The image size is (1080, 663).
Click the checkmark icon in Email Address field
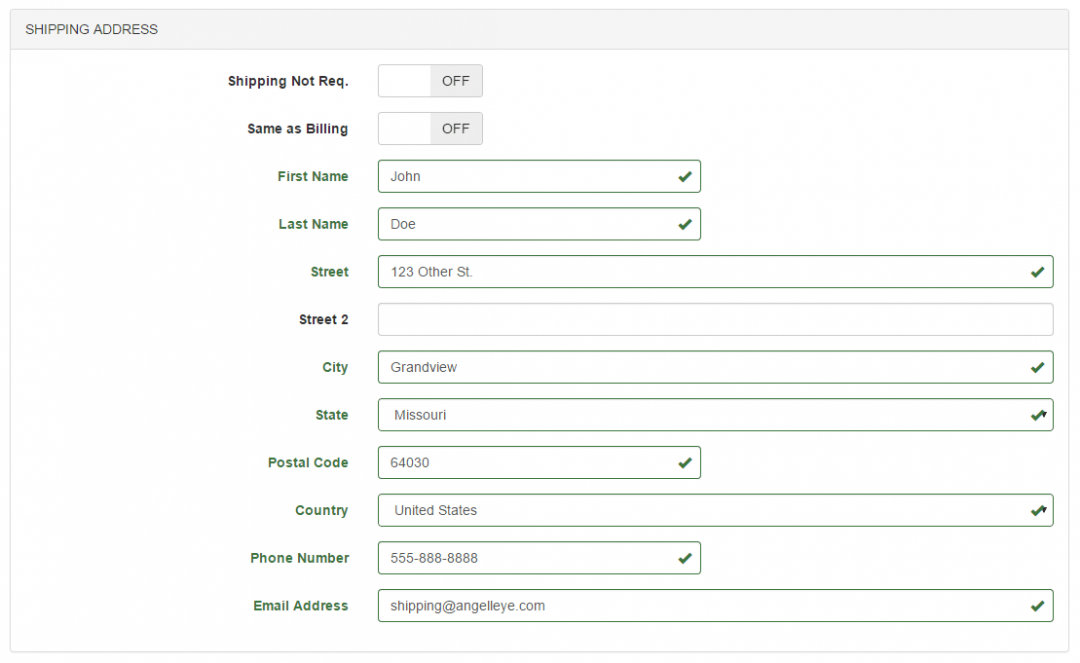tap(1037, 605)
